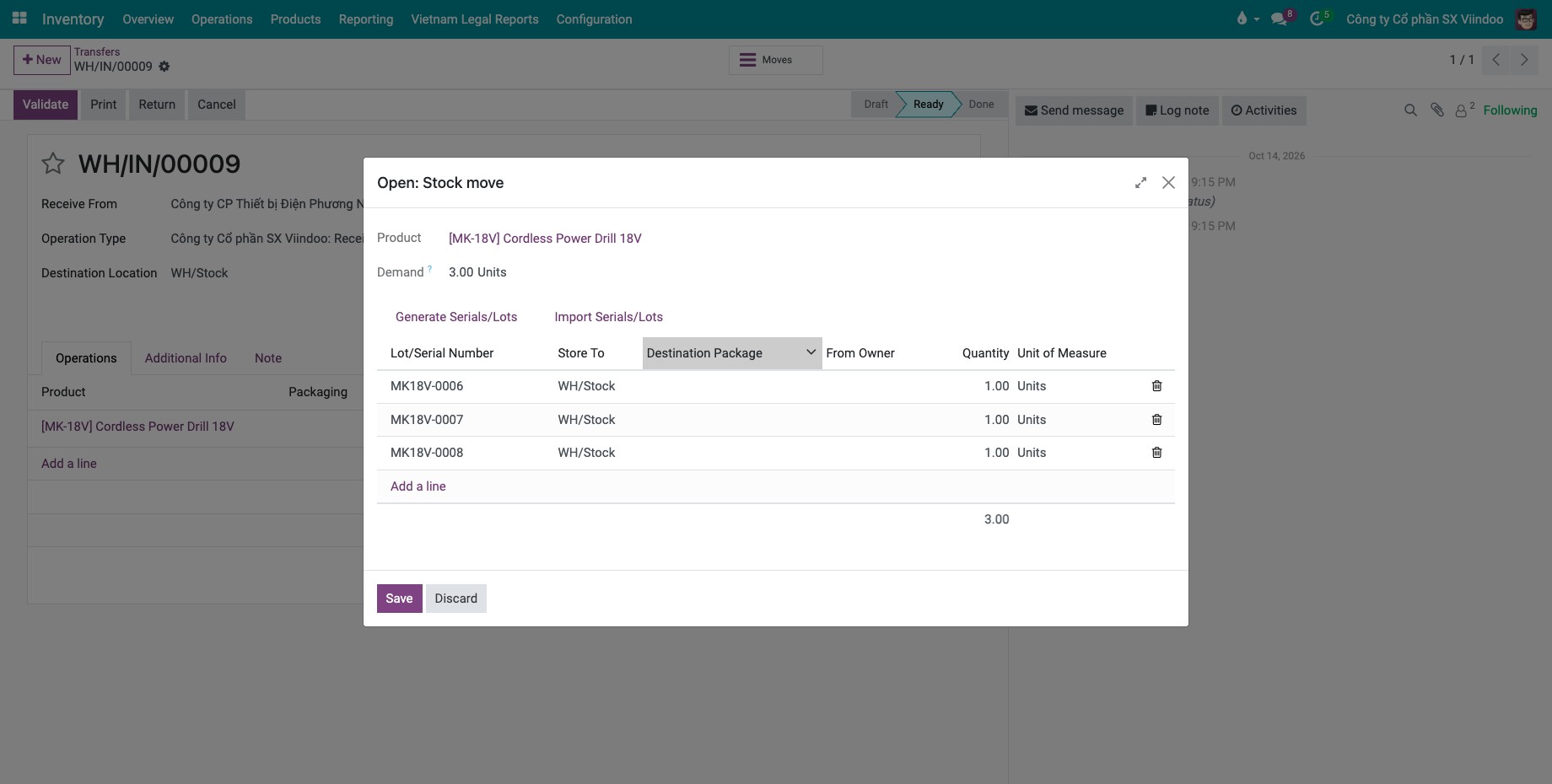This screenshot has height=784, width=1552.
Task: Sort by Lot/Serial Number column header
Action: [x=442, y=353]
